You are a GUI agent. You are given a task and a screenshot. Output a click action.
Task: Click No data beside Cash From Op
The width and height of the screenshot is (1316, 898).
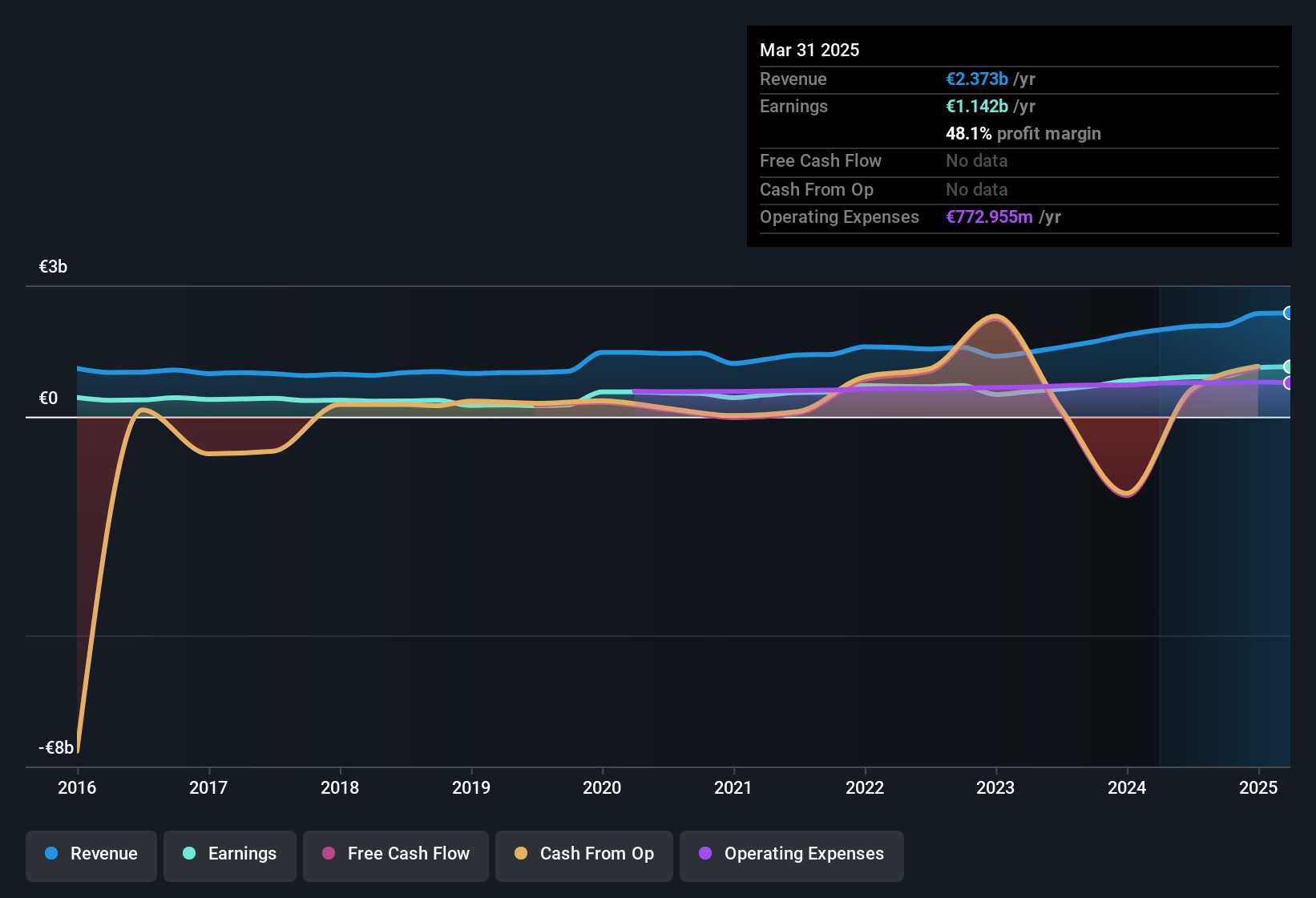coord(977,189)
